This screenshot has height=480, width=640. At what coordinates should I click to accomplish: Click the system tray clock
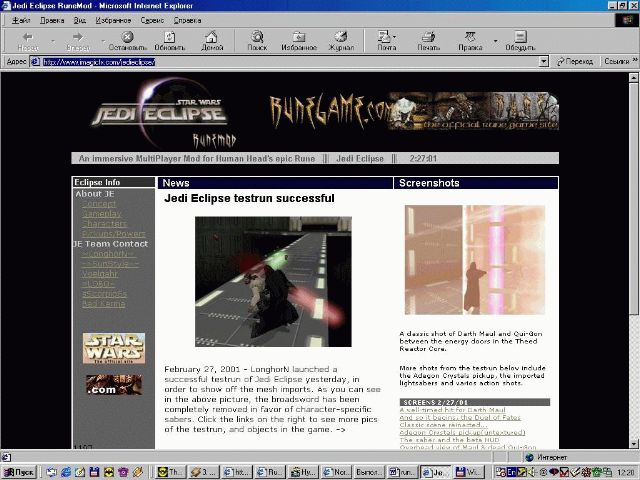click(625, 473)
